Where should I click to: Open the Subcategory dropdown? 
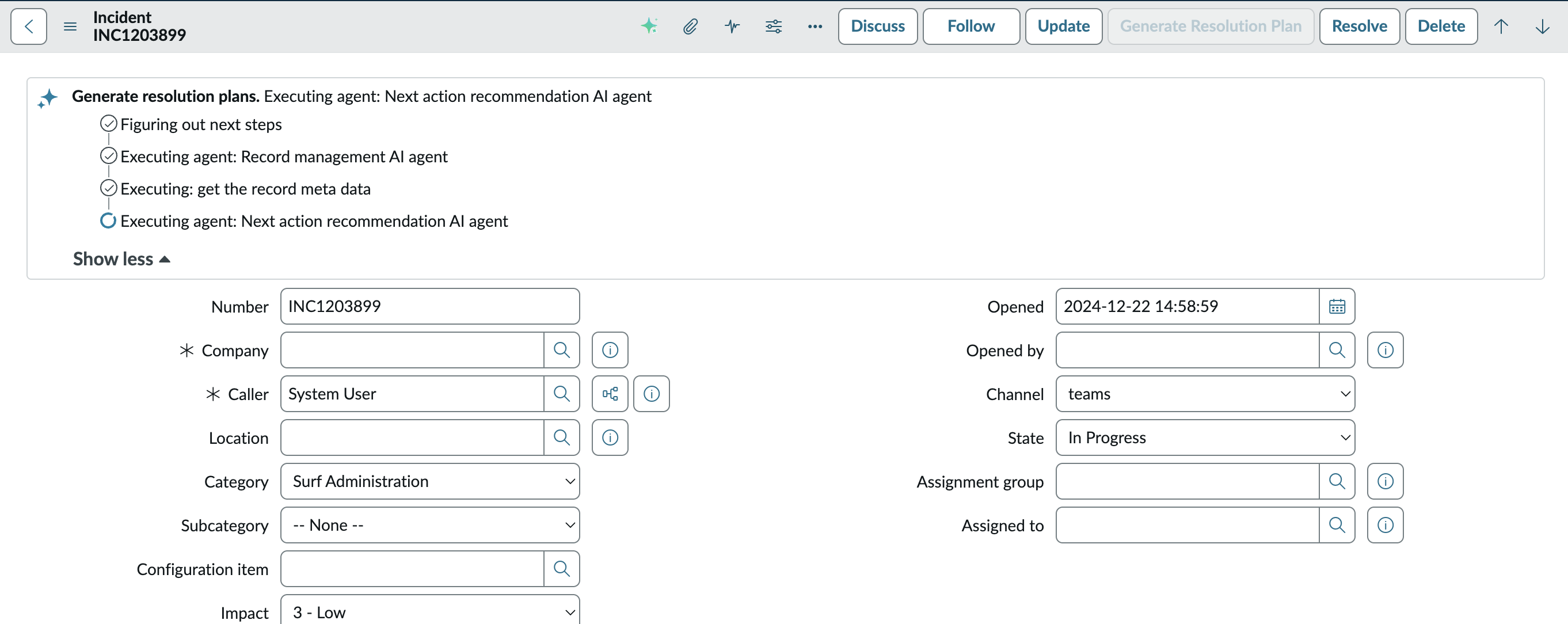point(430,526)
